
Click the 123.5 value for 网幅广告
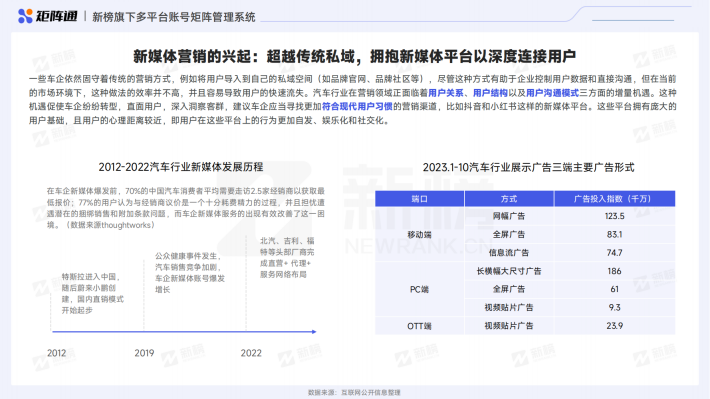click(x=614, y=216)
